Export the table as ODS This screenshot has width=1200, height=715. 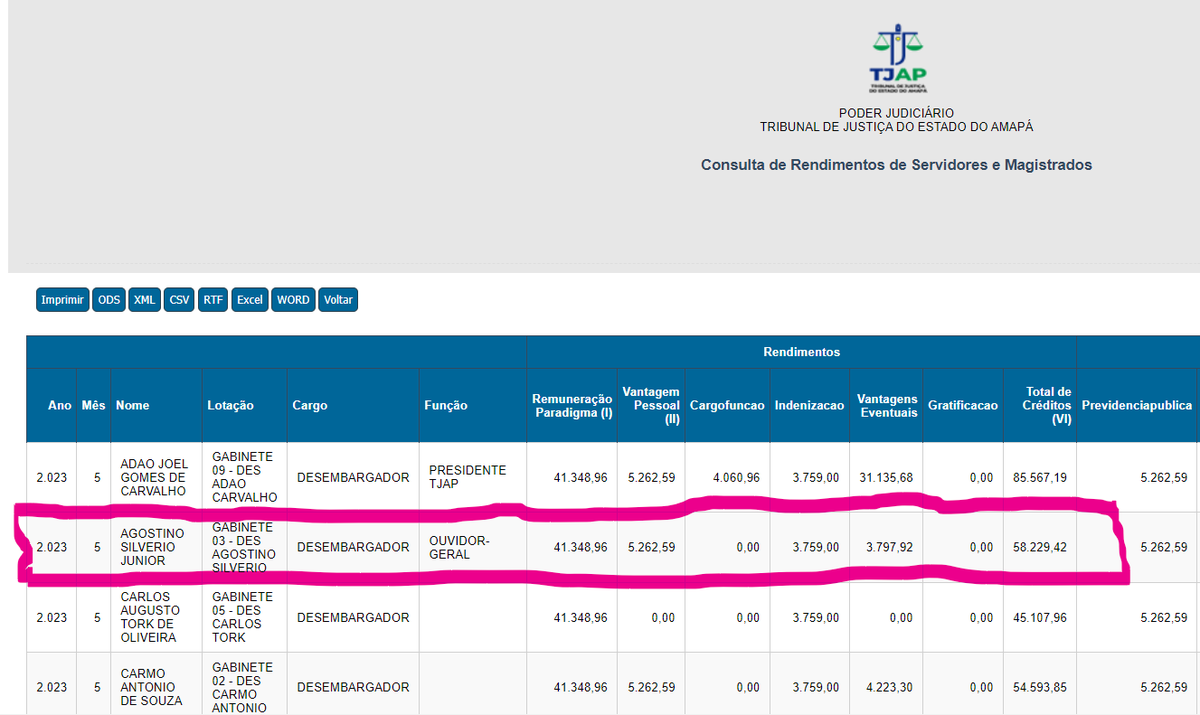(x=108, y=300)
